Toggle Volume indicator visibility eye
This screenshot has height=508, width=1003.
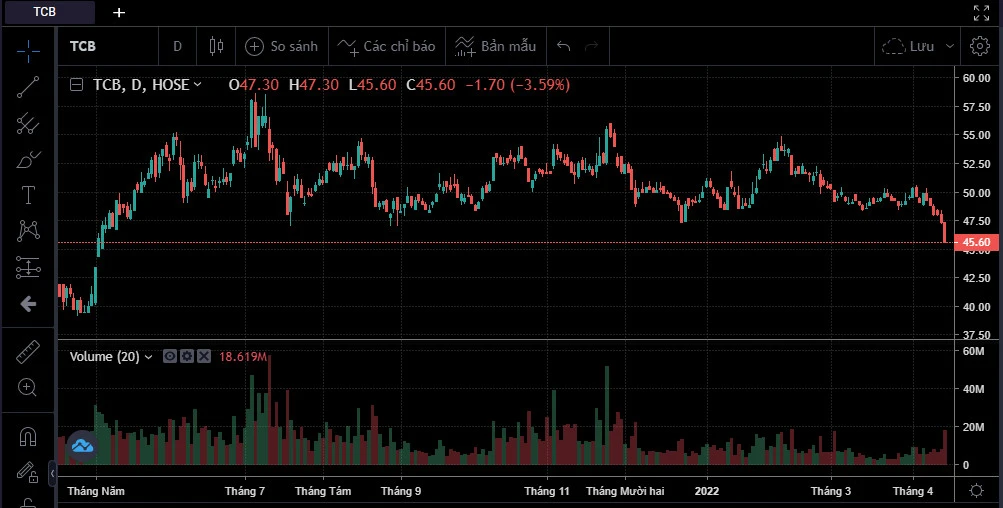pos(170,356)
